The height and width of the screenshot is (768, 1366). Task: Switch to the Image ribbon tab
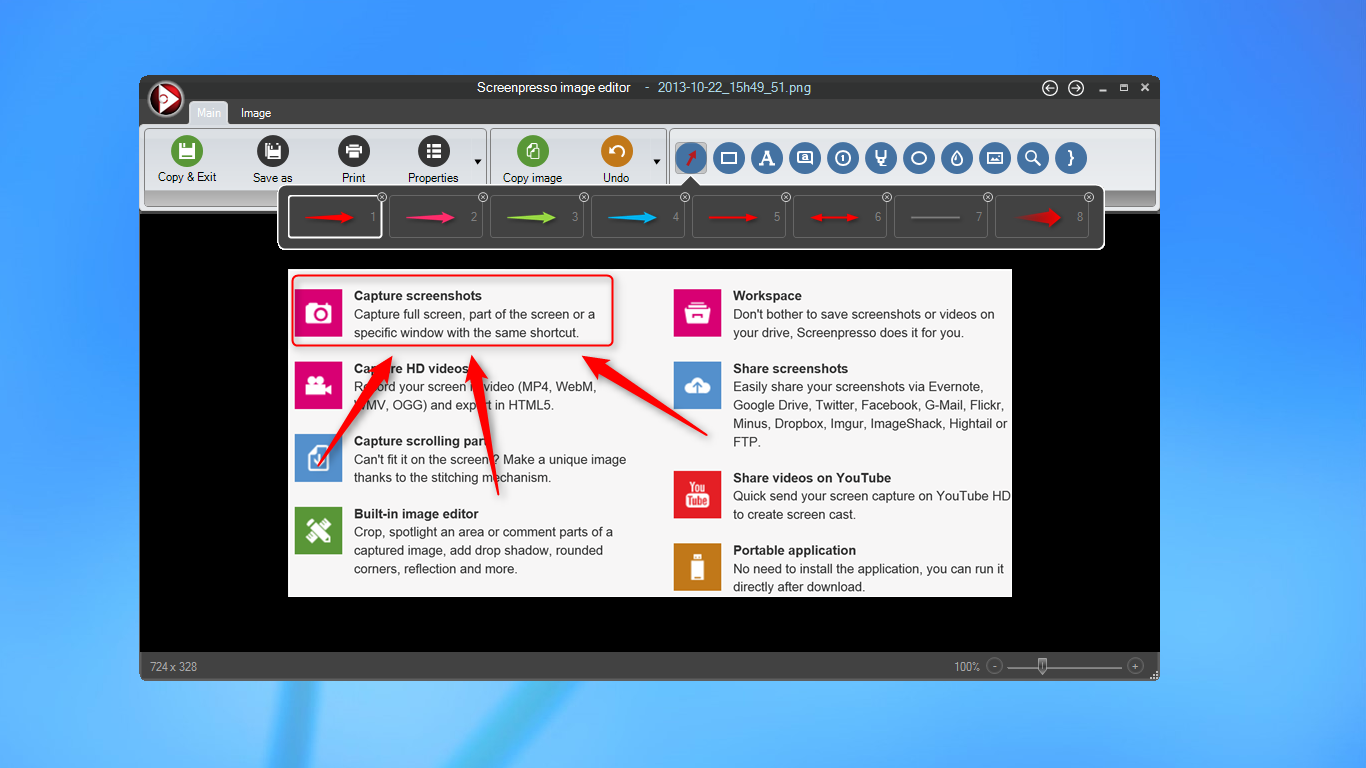pyautogui.click(x=256, y=113)
